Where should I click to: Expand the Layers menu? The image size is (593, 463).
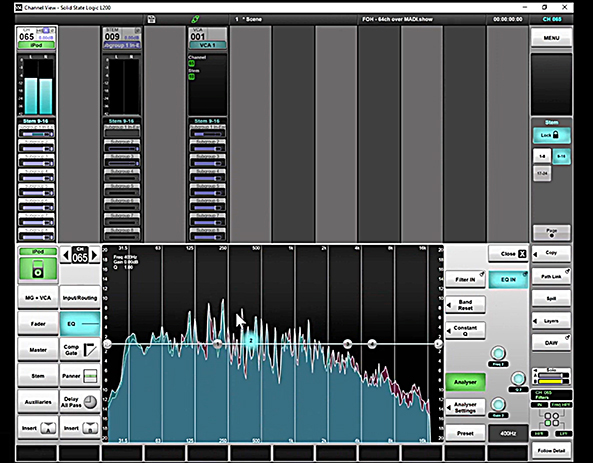[551, 321]
